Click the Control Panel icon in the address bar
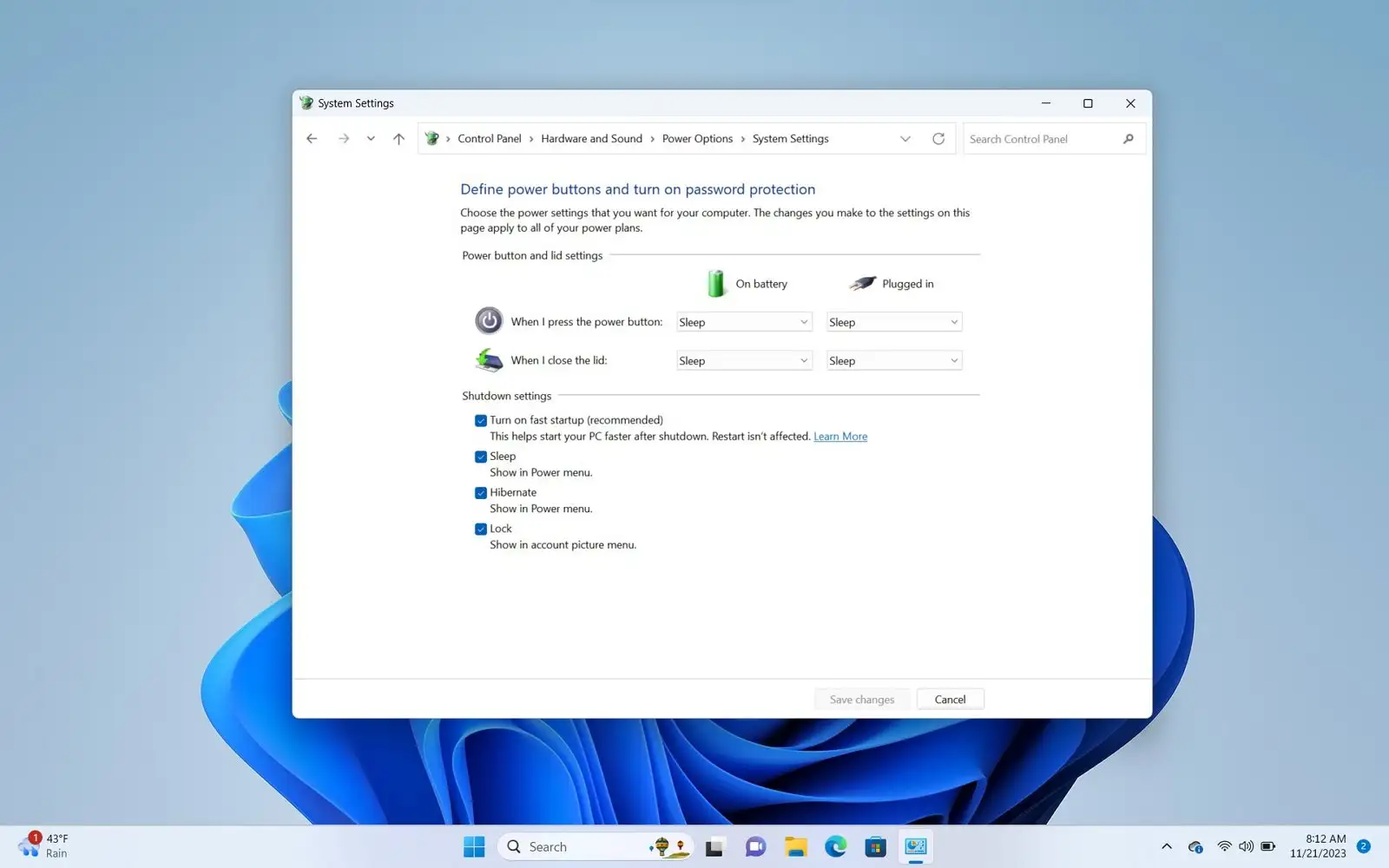This screenshot has width=1389, height=868. click(x=431, y=138)
